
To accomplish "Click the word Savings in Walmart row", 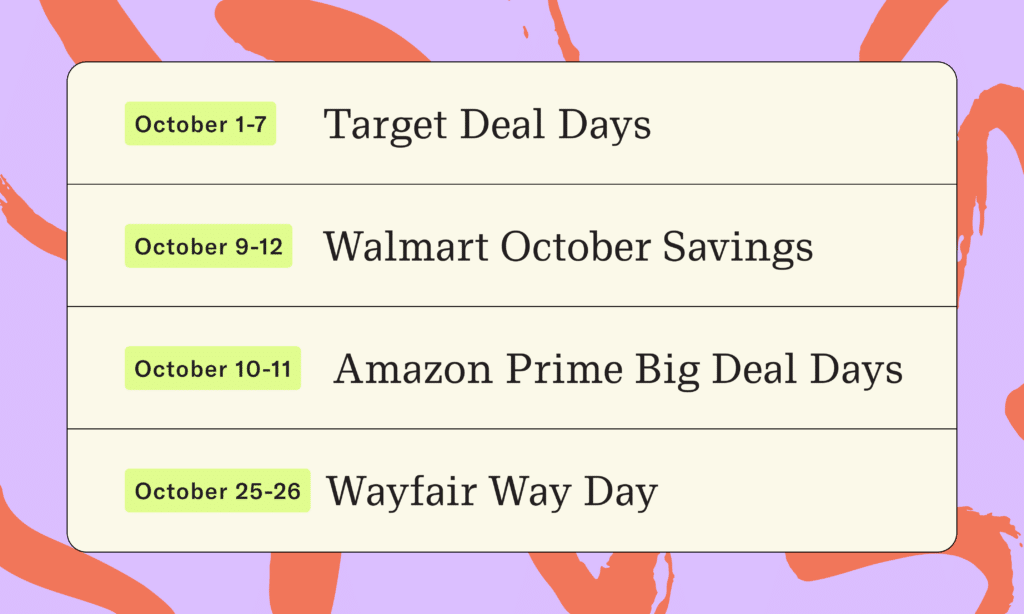I will coord(738,248).
